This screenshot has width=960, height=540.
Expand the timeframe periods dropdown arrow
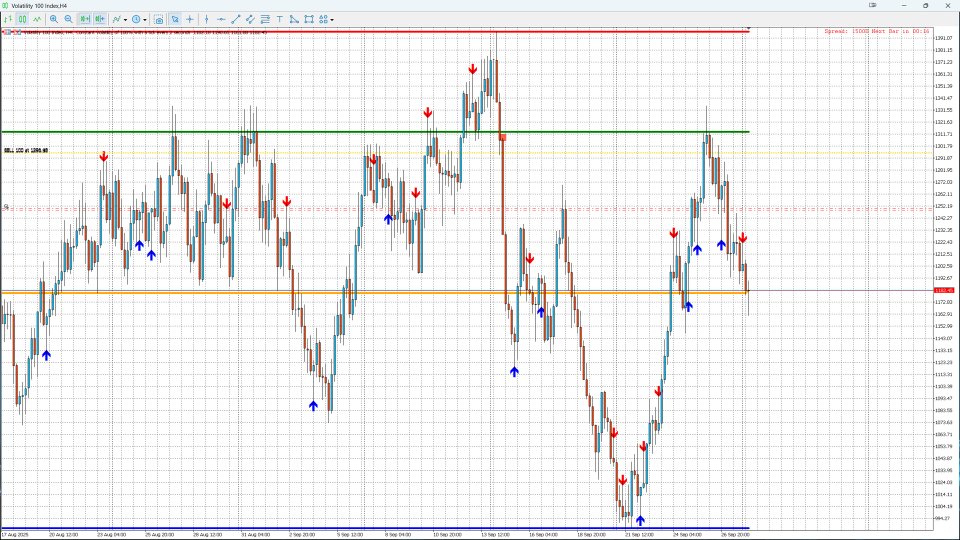pos(144,20)
